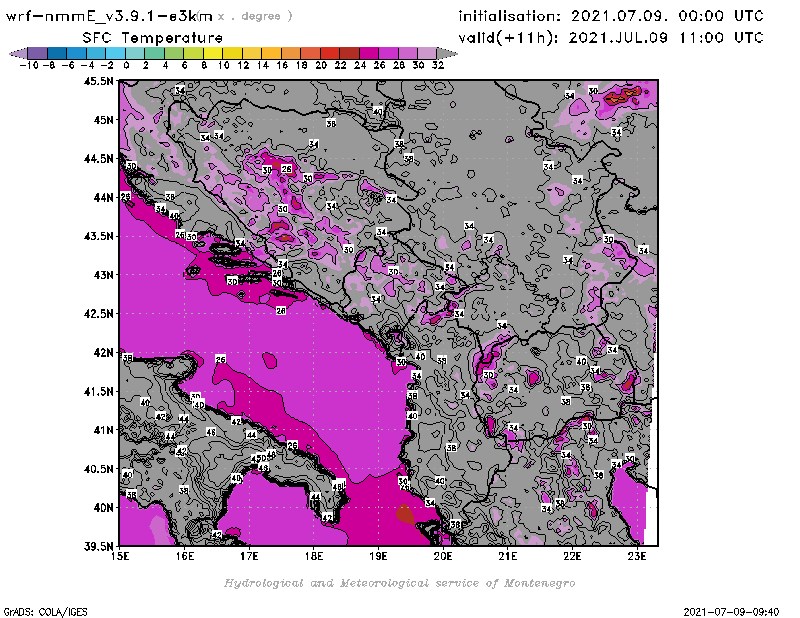800x618 pixels.
Task: Click the '12' value under the legend
Action: (243, 65)
